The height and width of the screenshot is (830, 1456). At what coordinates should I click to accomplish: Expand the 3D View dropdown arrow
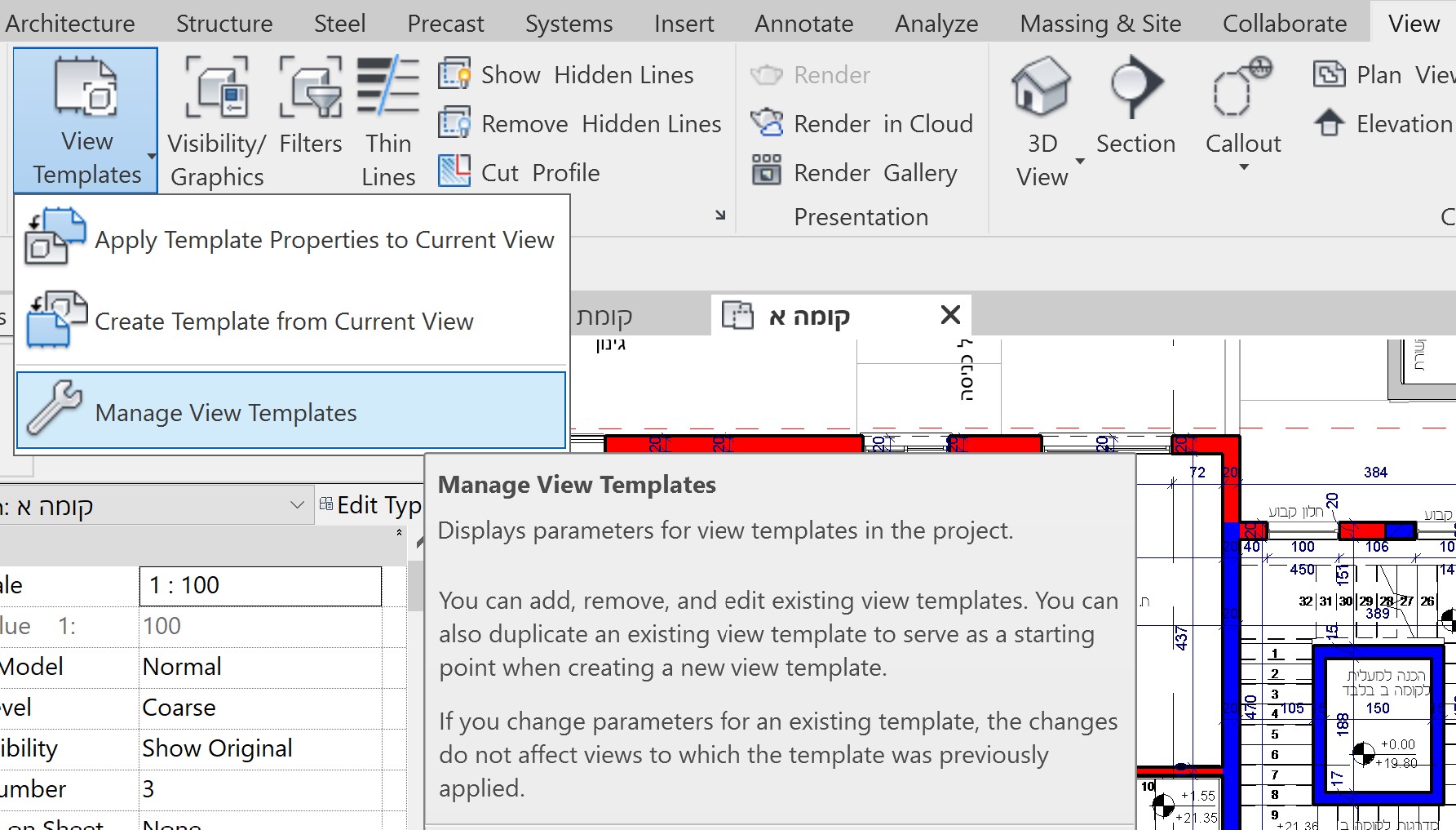point(1080,161)
